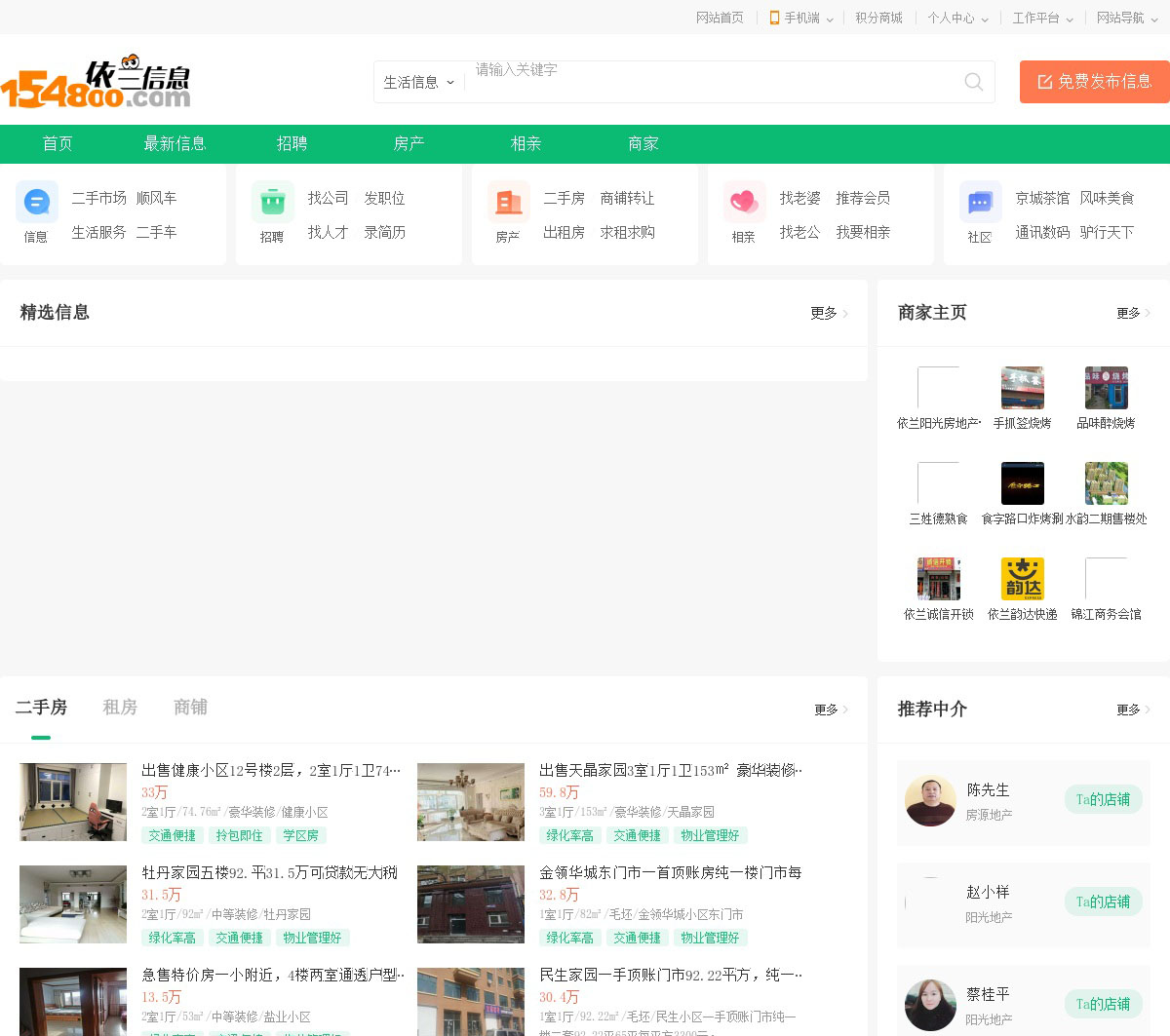Click the green 招聘 briefcase icon

click(x=272, y=203)
